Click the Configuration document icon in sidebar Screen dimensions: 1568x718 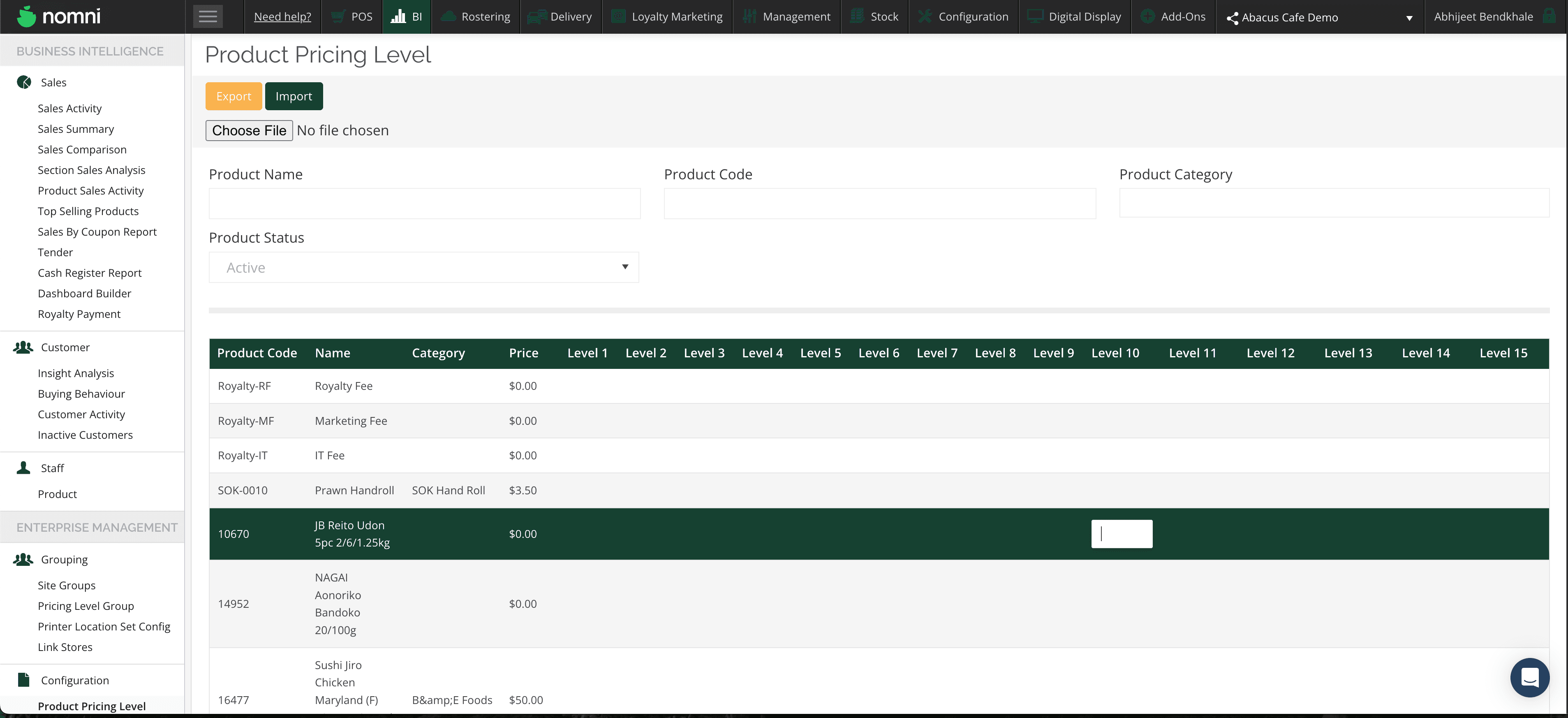(x=24, y=680)
